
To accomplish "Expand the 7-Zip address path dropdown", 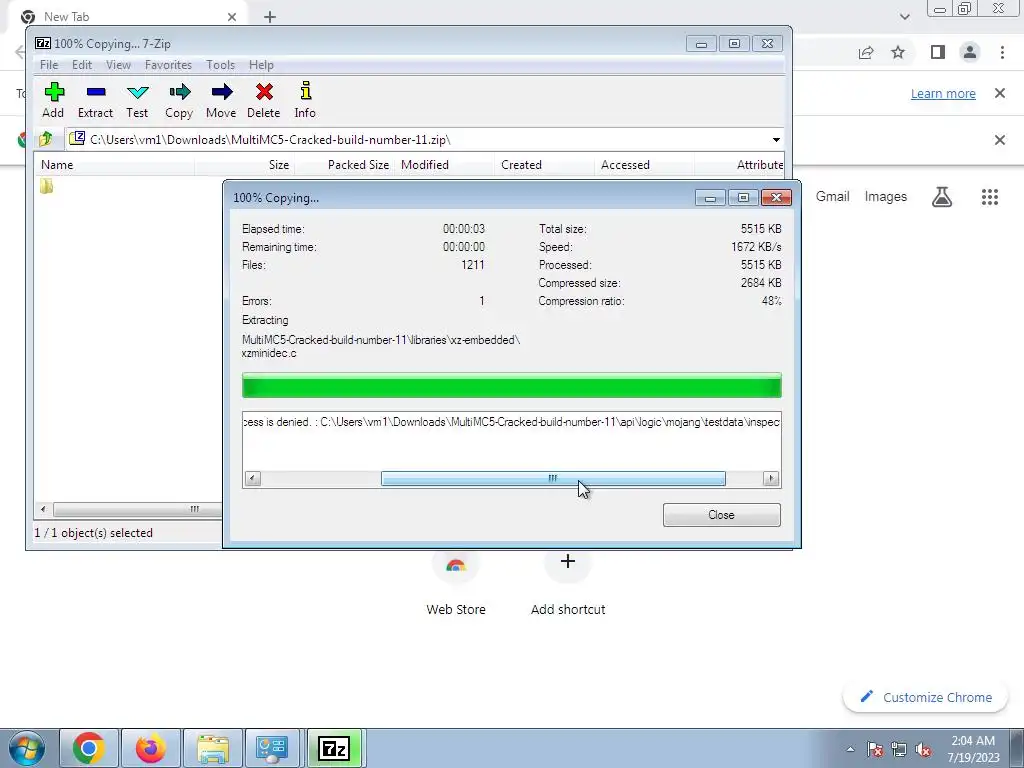I will pyautogui.click(x=776, y=140).
